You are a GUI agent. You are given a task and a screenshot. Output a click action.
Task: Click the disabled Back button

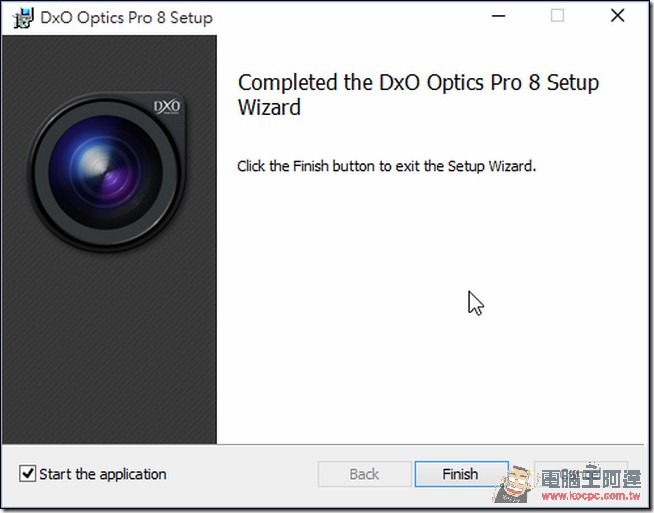[x=365, y=474]
